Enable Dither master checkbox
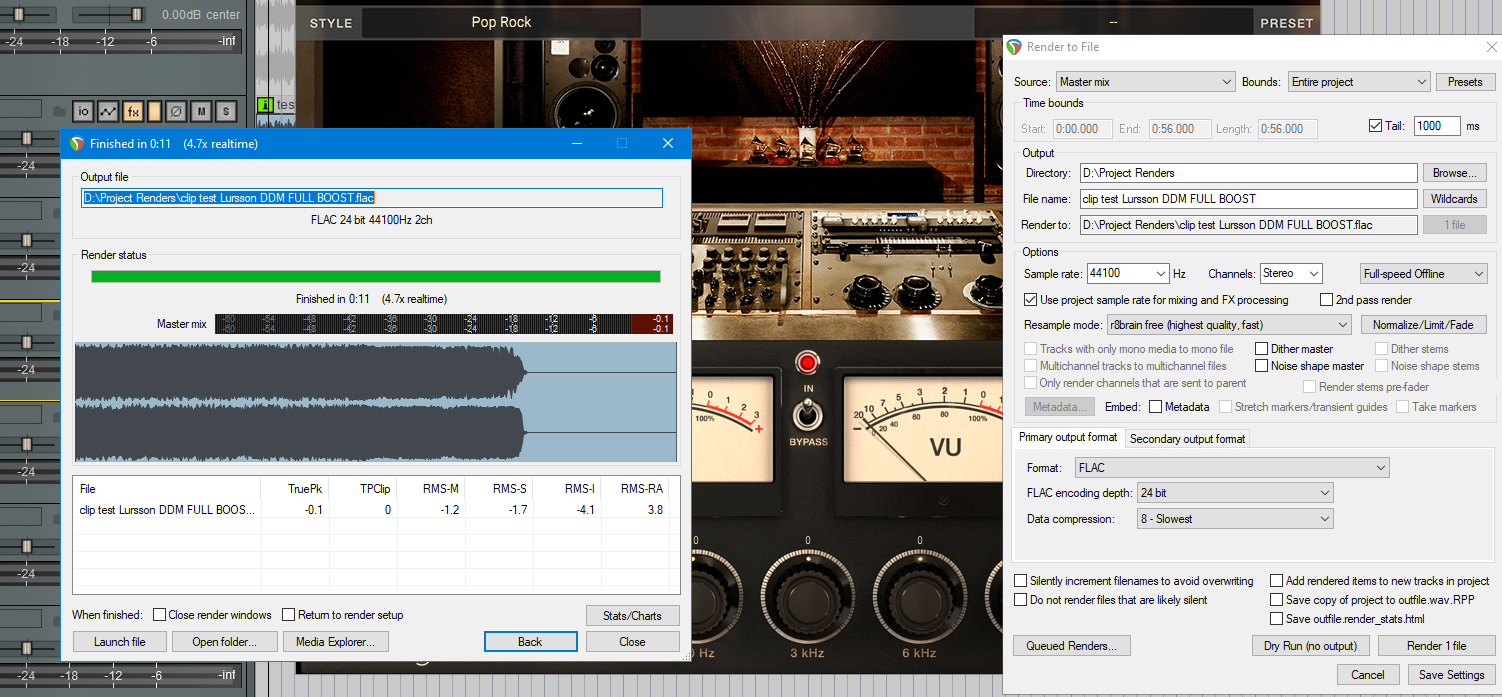 pos(1261,349)
